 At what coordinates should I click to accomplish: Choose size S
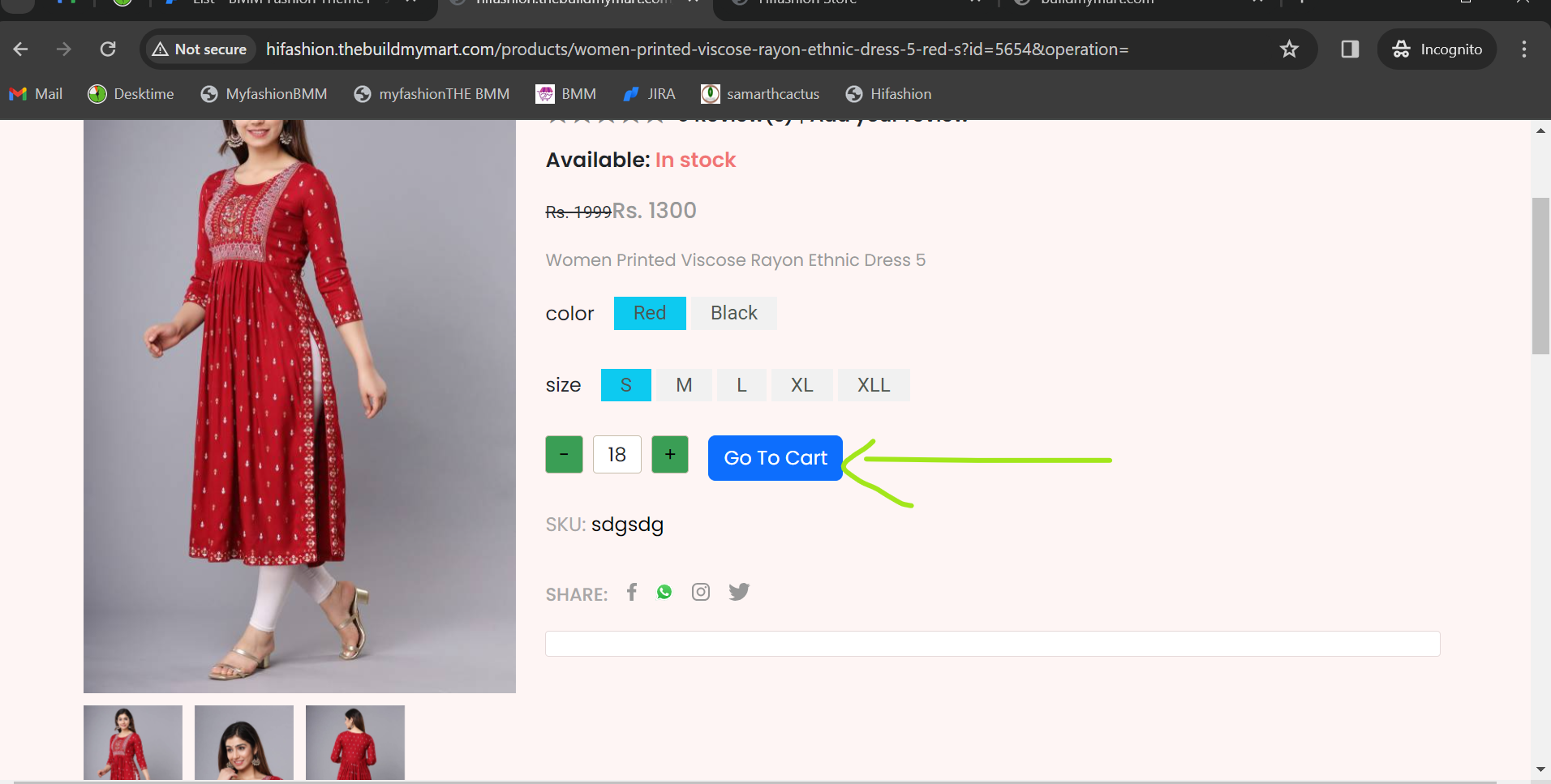tap(626, 385)
